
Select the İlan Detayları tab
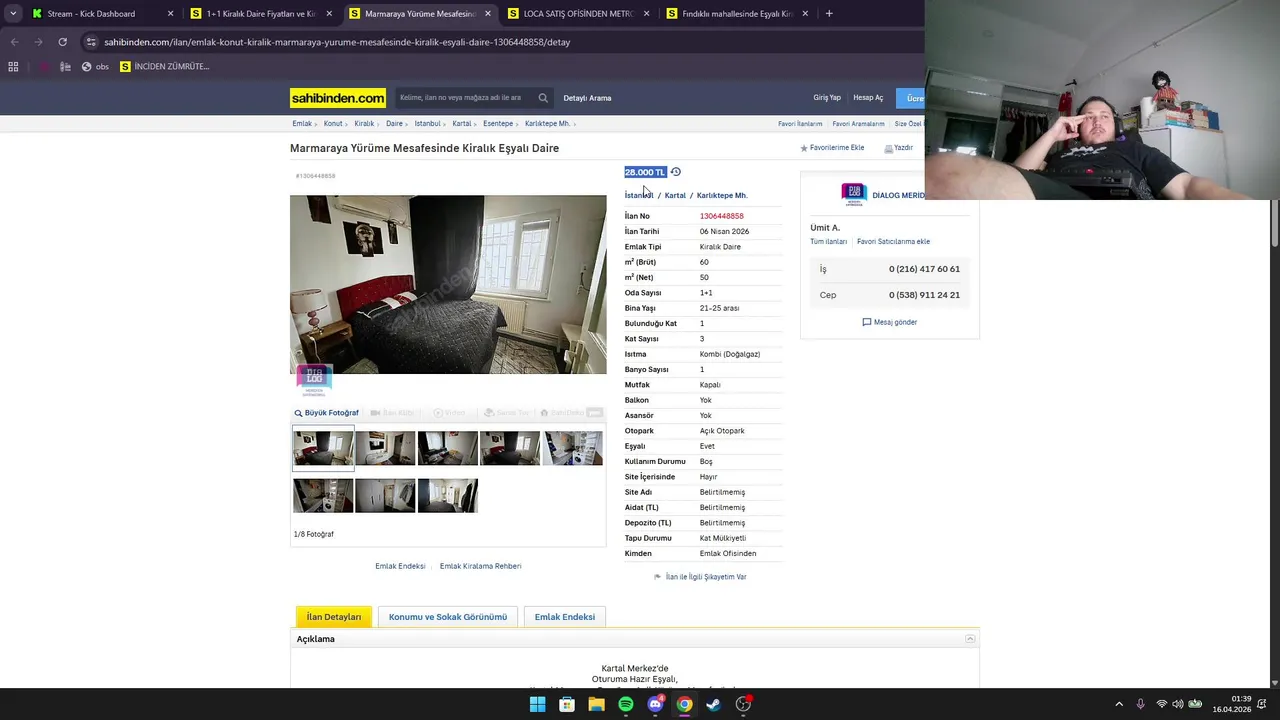pyautogui.click(x=334, y=617)
